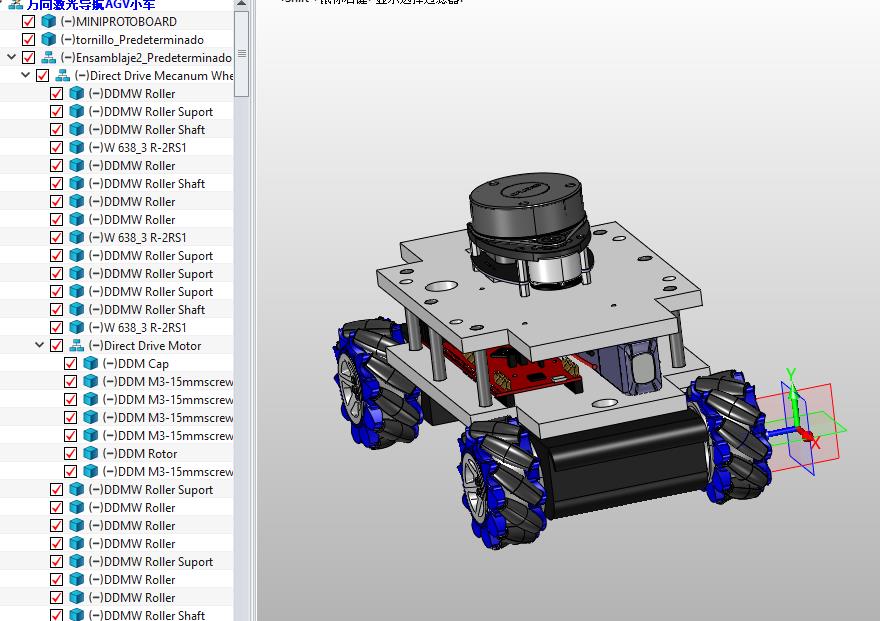Image resolution: width=880 pixels, height=621 pixels.
Task: Select the DDM Rotor row label
Action: click(140, 453)
